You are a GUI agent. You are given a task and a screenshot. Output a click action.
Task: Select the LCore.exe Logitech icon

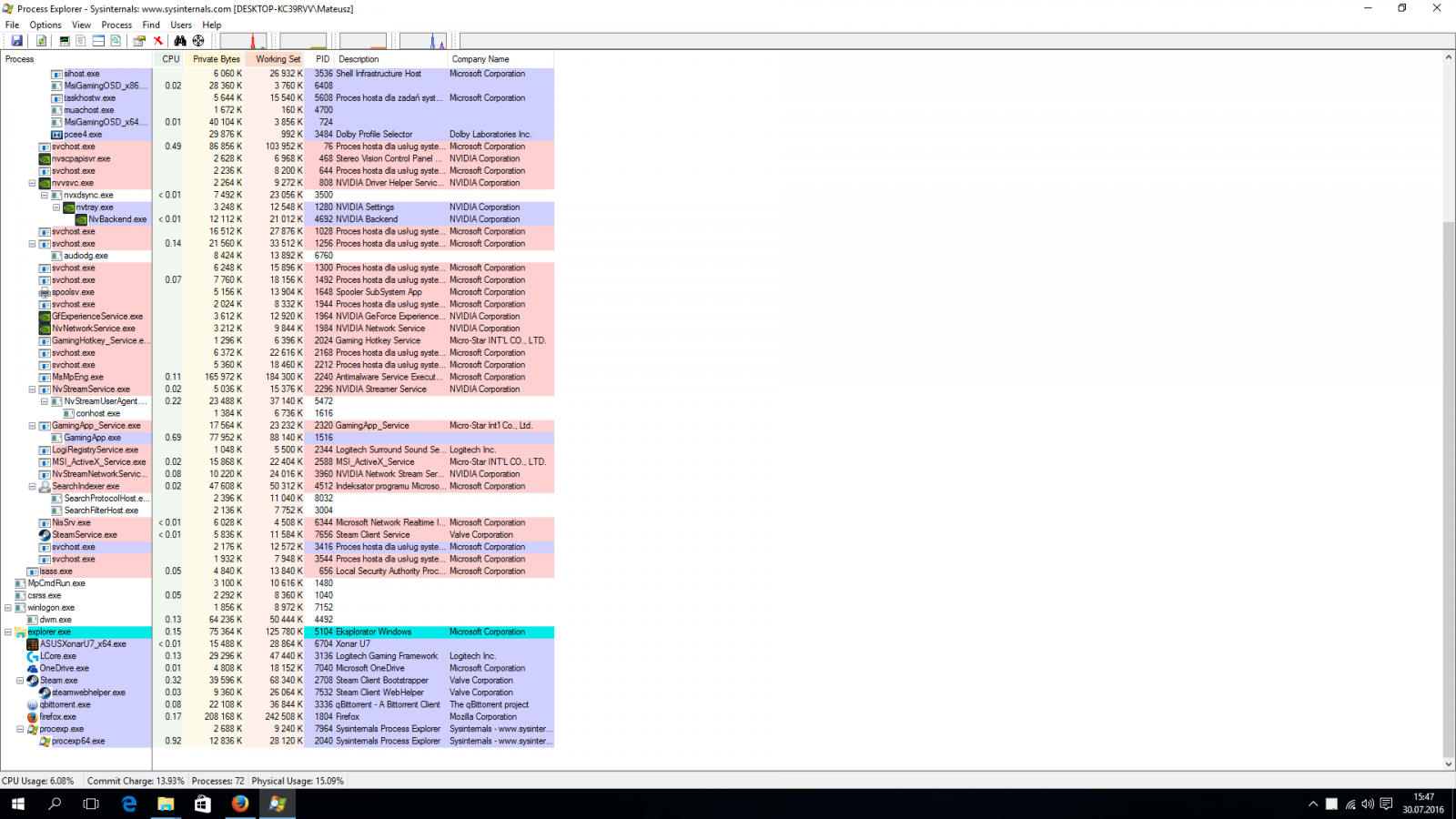click(x=33, y=656)
